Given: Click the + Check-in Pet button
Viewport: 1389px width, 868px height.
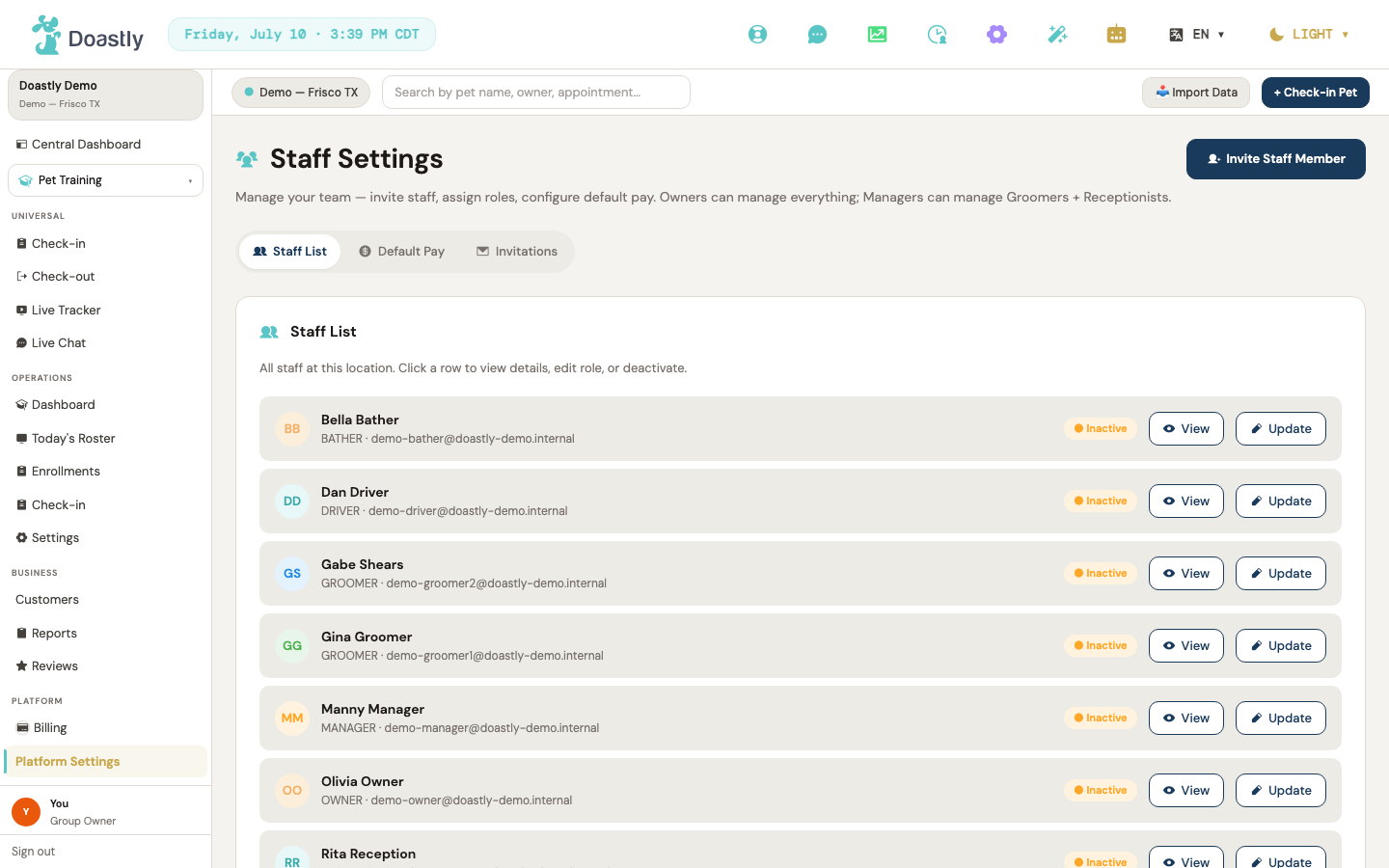Looking at the screenshot, I should [x=1316, y=93].
